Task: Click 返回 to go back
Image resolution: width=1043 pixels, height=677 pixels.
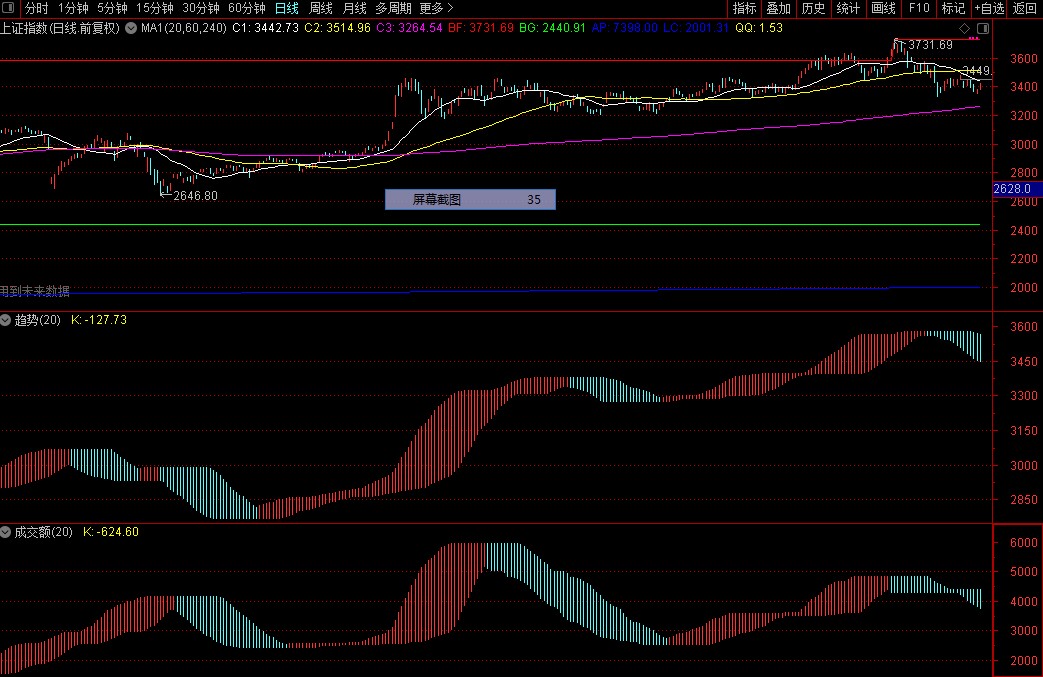Action: pyautogui.click(x=1025, y=8)
